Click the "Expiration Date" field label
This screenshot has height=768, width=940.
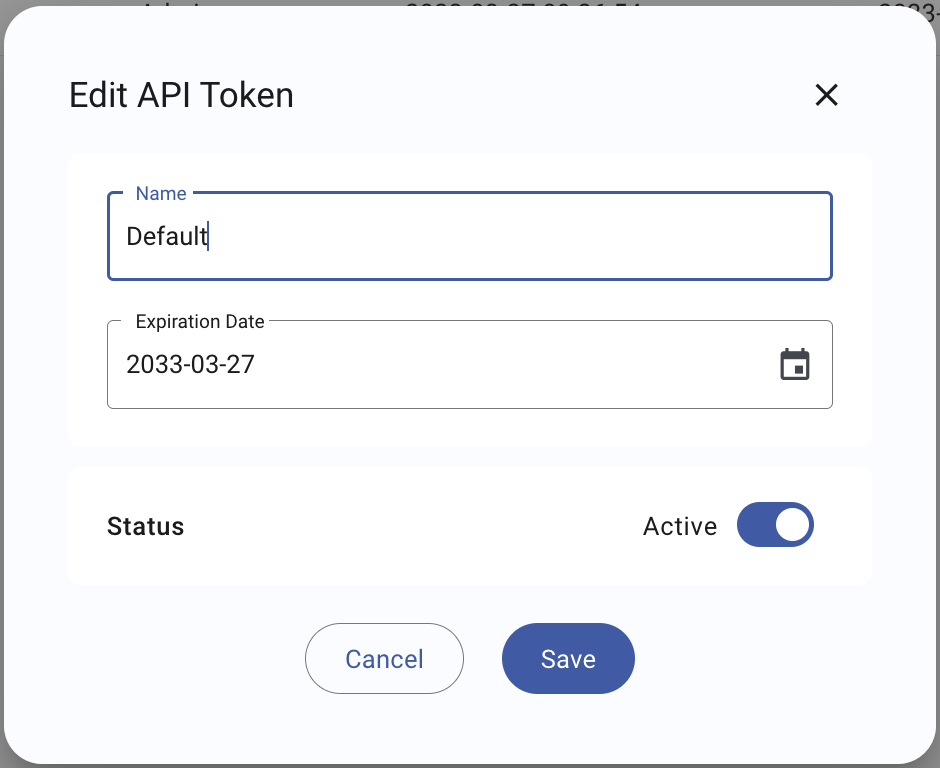pyautogui.click(x=200, y=322)
